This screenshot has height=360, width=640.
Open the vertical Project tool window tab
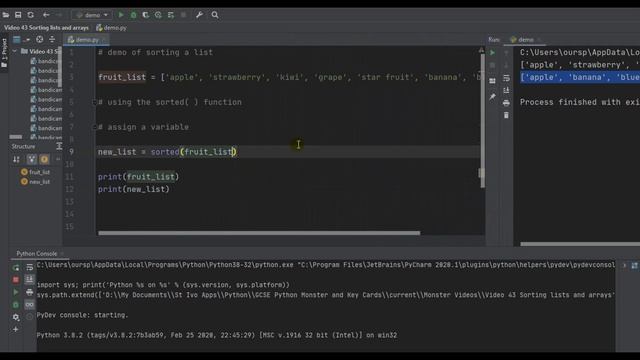click(x=4, y=53)
